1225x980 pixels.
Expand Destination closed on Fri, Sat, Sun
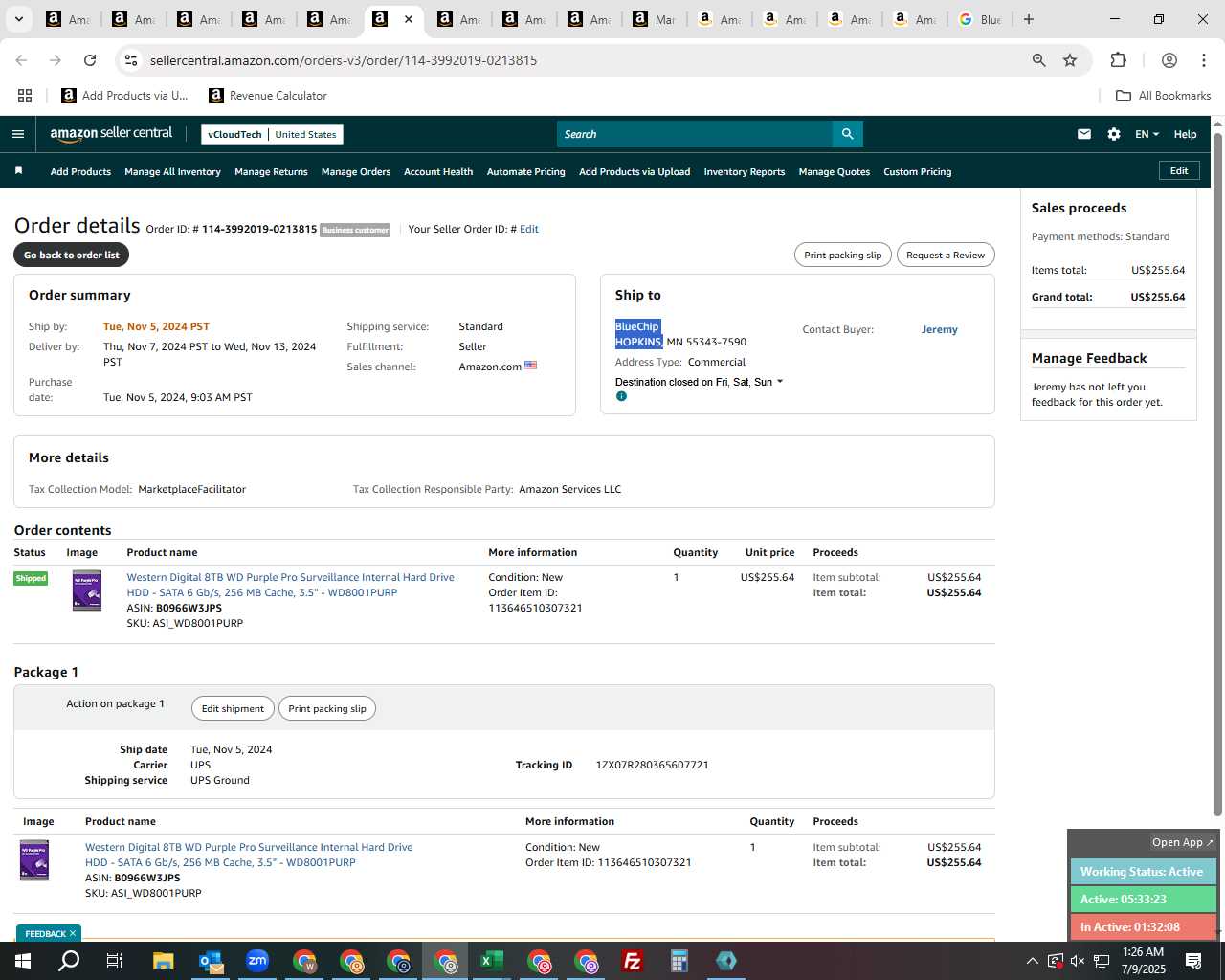[x=699, y=382]
